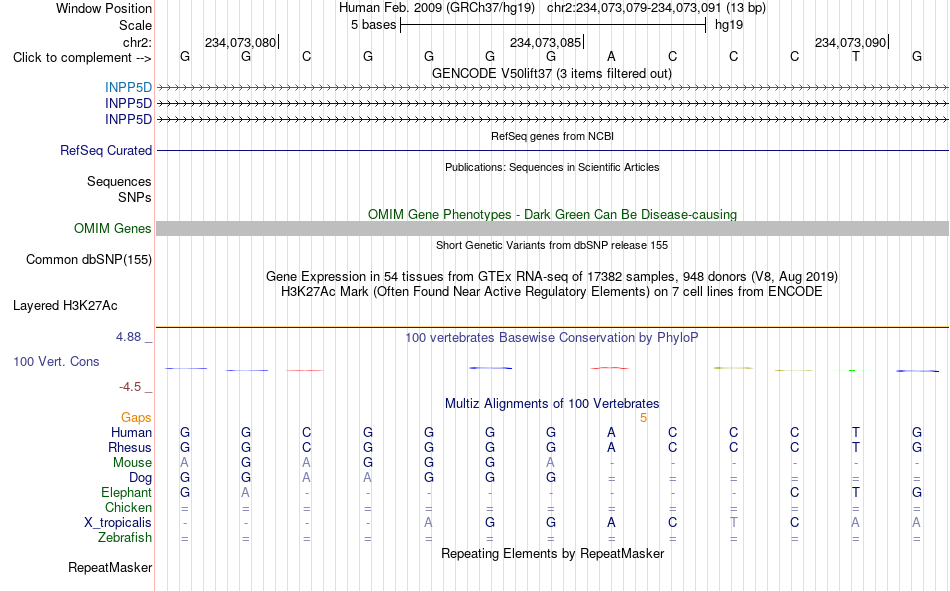The height and width of the screenshot is (591, 950).
Task: Select the 'Rhesus' species label
Action: tap(130, 447)
